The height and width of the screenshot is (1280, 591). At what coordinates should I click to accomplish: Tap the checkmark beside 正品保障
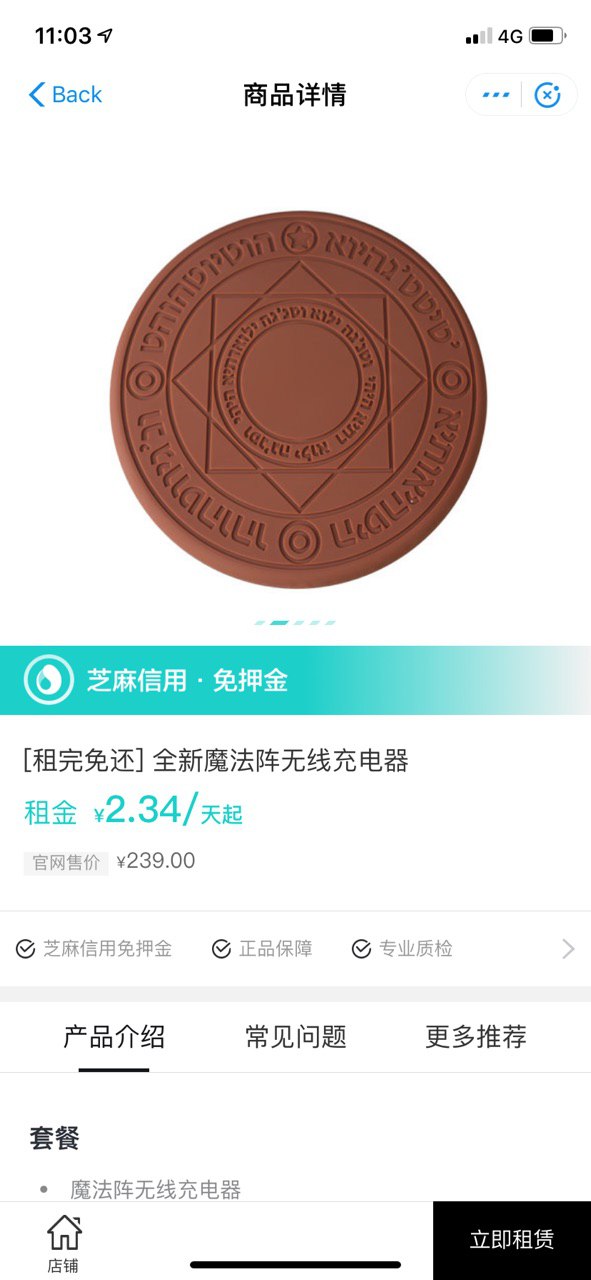click(x=222, y=949)
